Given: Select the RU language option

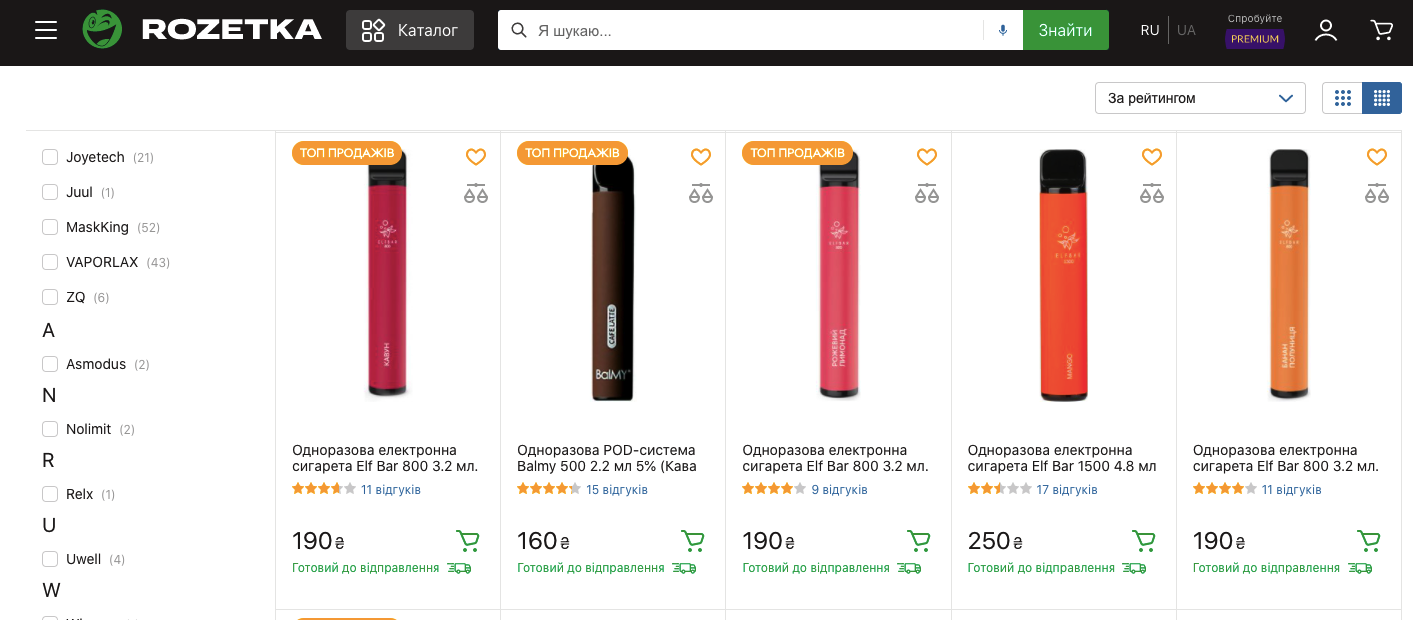Looking at the screenshot, I should coord(1150,30).
